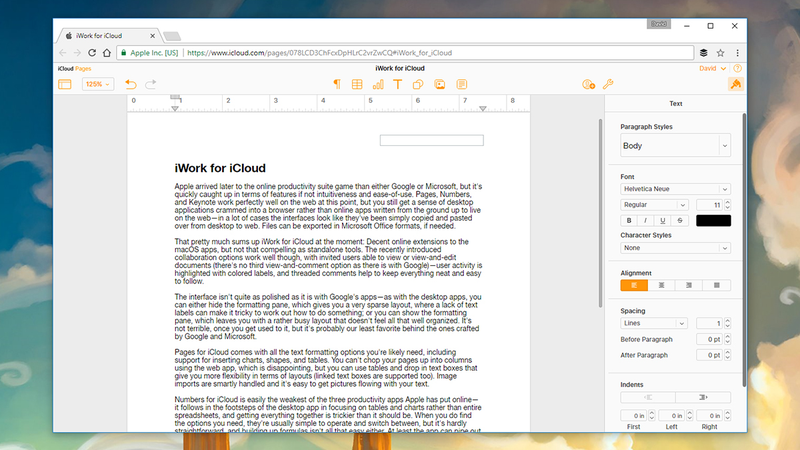Viewport: 800px width, 450px height.
Task: Apply Strikethrough to the text
Action: point(680,220)
